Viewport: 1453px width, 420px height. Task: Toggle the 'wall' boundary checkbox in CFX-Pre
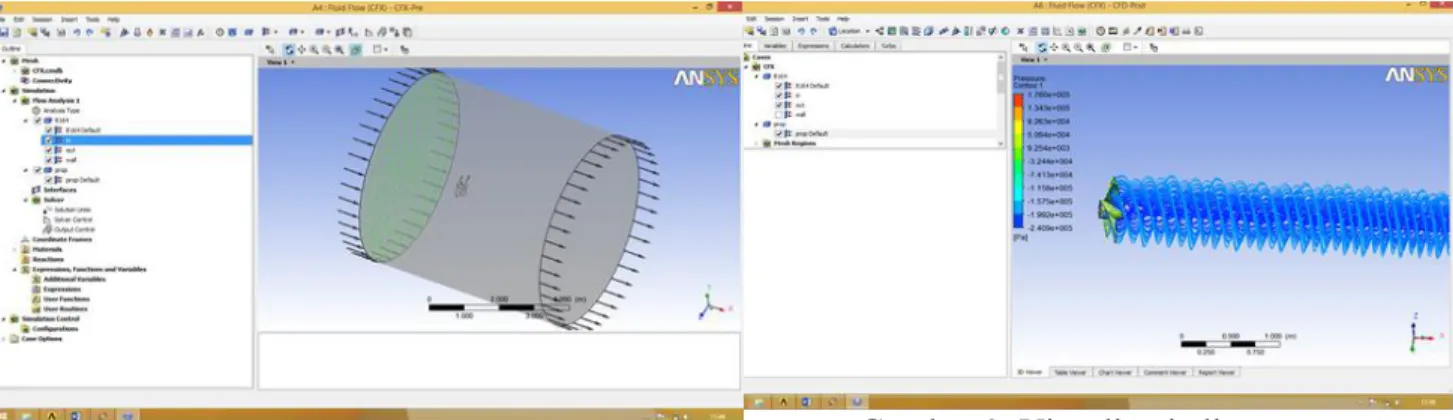[x=48, y=160]
